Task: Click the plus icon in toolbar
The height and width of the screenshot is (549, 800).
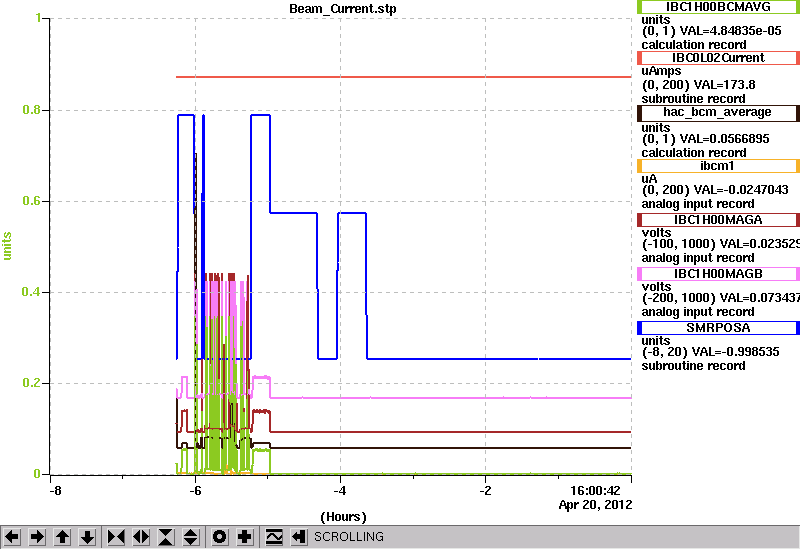Action: (245, 537)
